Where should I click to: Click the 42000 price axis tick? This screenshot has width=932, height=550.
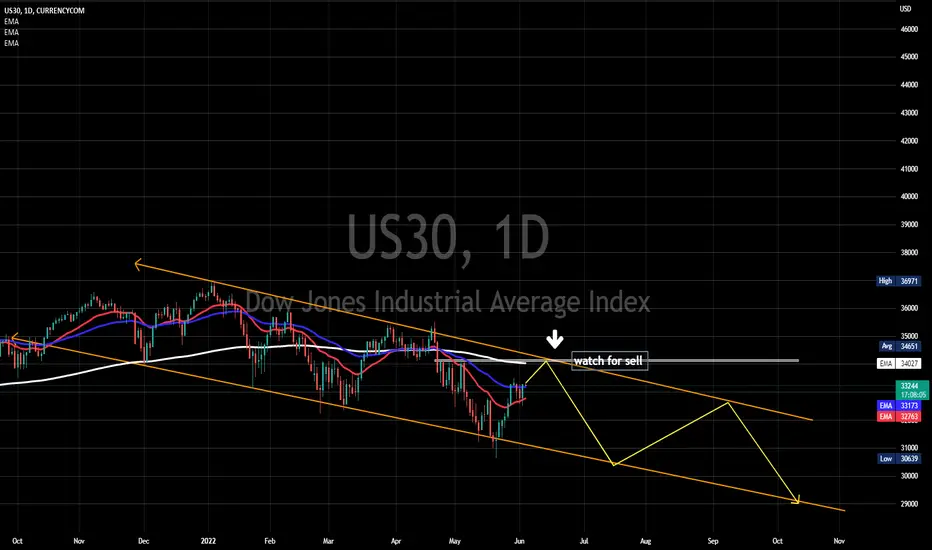tap(909, 141)
